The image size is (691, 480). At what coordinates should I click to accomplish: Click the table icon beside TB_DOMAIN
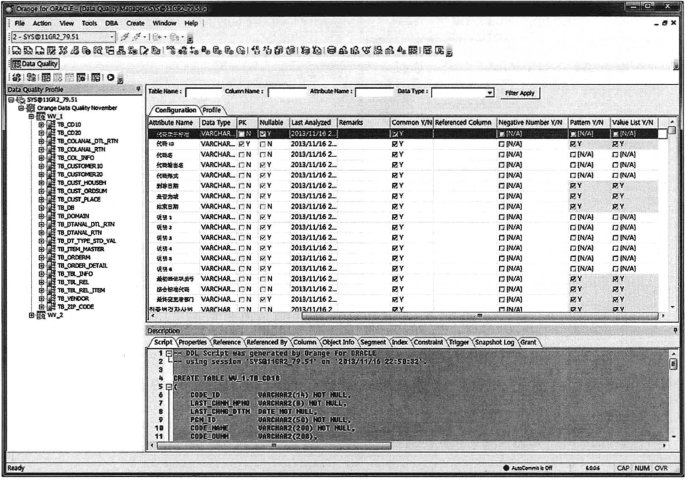(51, 216)
